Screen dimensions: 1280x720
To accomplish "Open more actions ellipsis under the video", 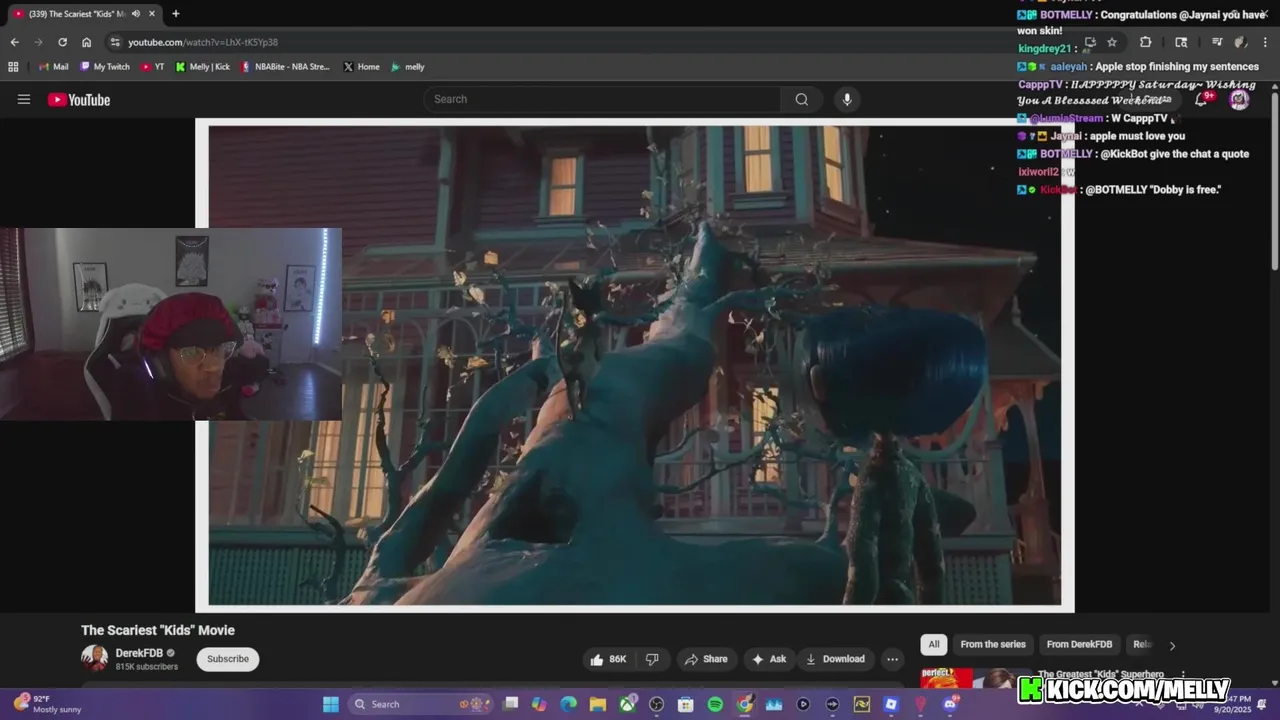I will tap(892, 659).
